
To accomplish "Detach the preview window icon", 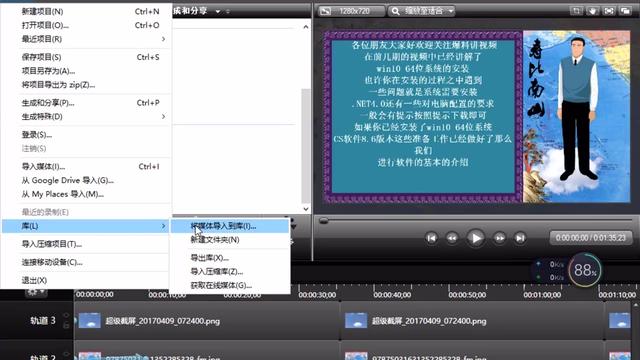I will [625, 11].
